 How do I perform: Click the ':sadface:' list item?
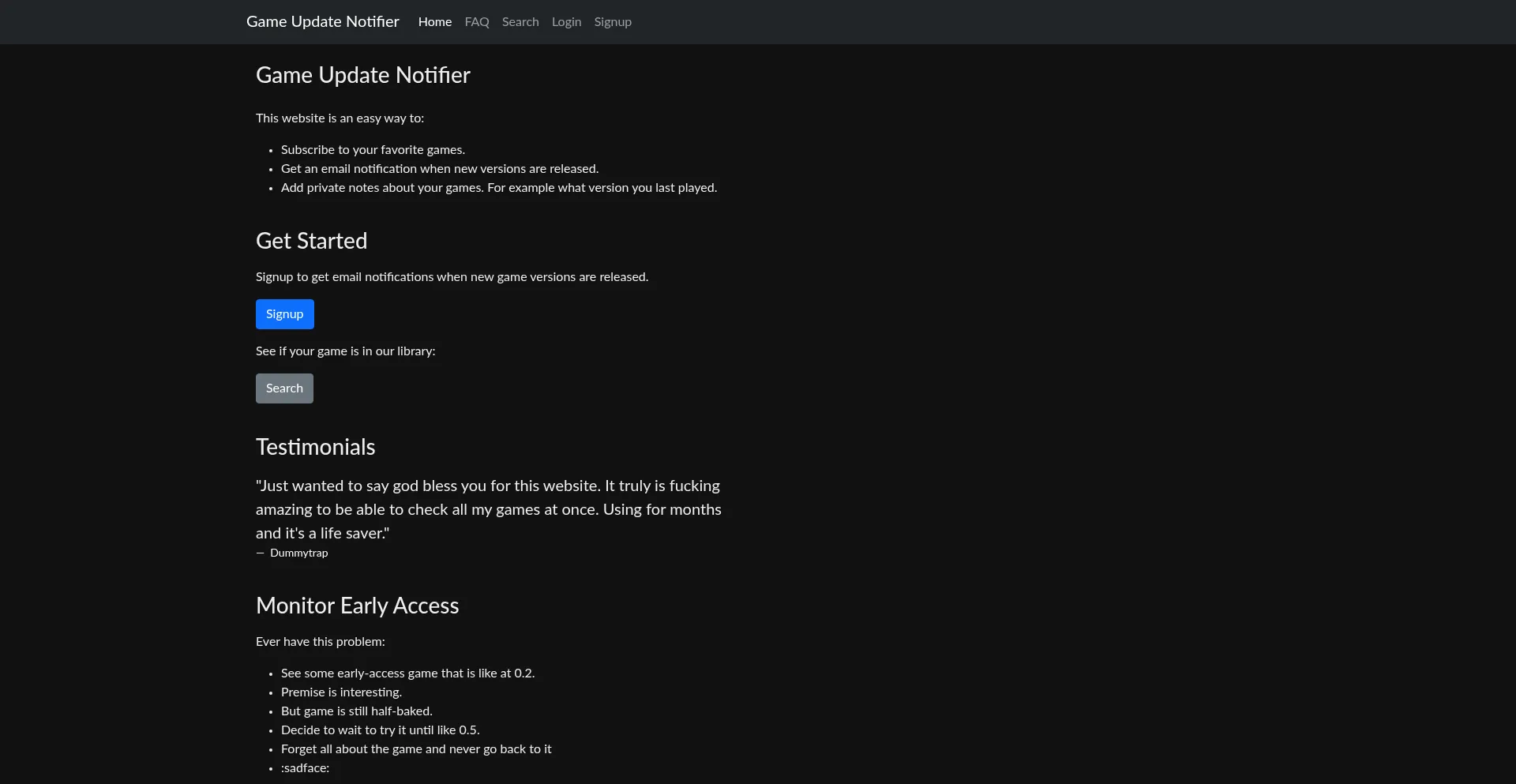point(305,768)
